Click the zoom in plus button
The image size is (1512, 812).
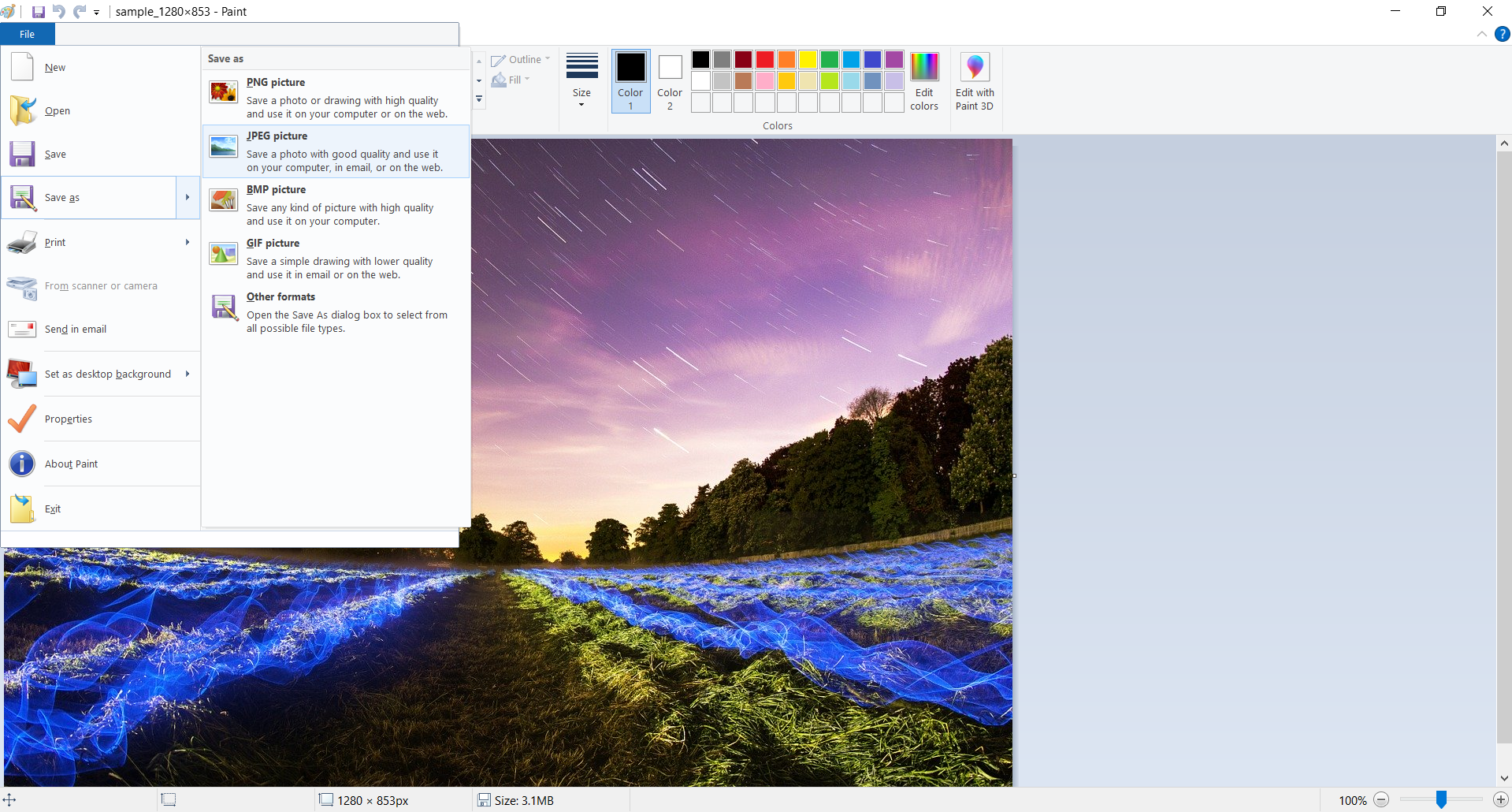[x=1500, y=800]
